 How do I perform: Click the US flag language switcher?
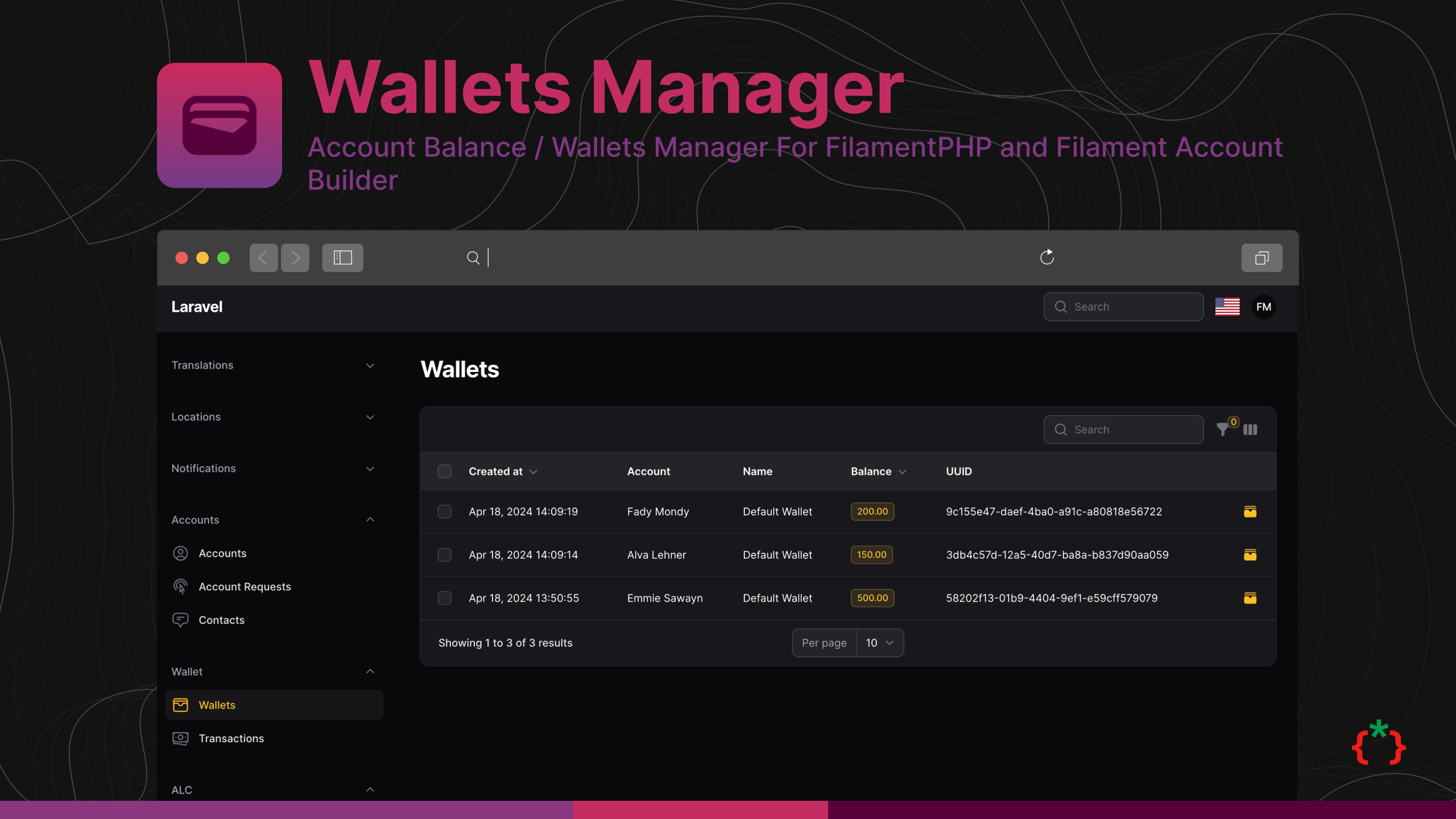(x=1227, y=307)
